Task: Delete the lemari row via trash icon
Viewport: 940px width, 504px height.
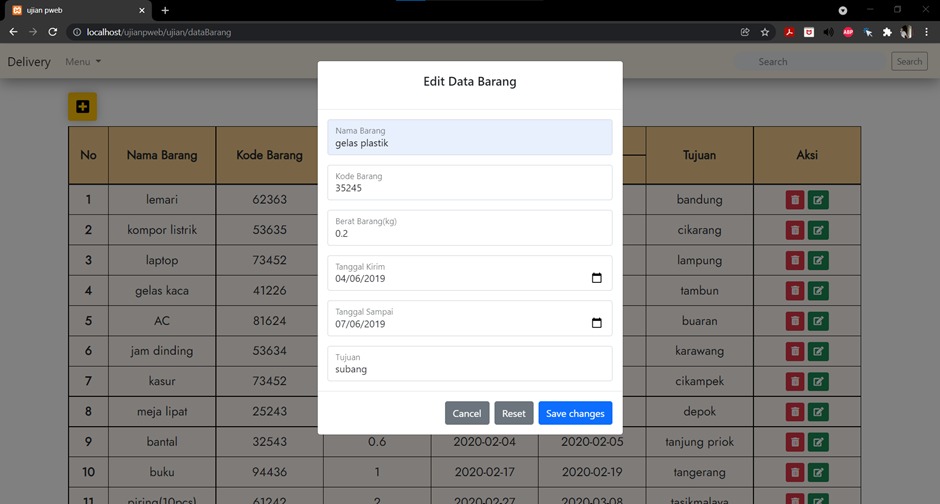Action: (795, 200)
